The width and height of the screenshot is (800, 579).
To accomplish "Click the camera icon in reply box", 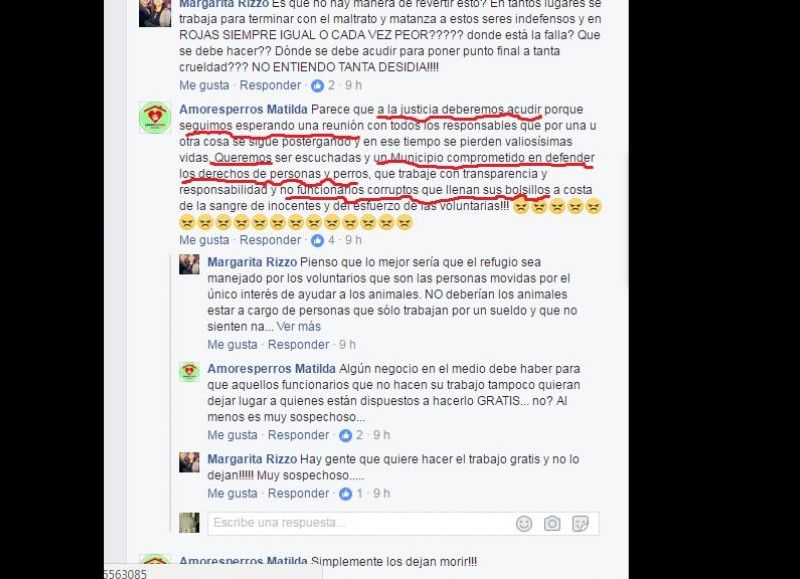I will coord(552,523).
